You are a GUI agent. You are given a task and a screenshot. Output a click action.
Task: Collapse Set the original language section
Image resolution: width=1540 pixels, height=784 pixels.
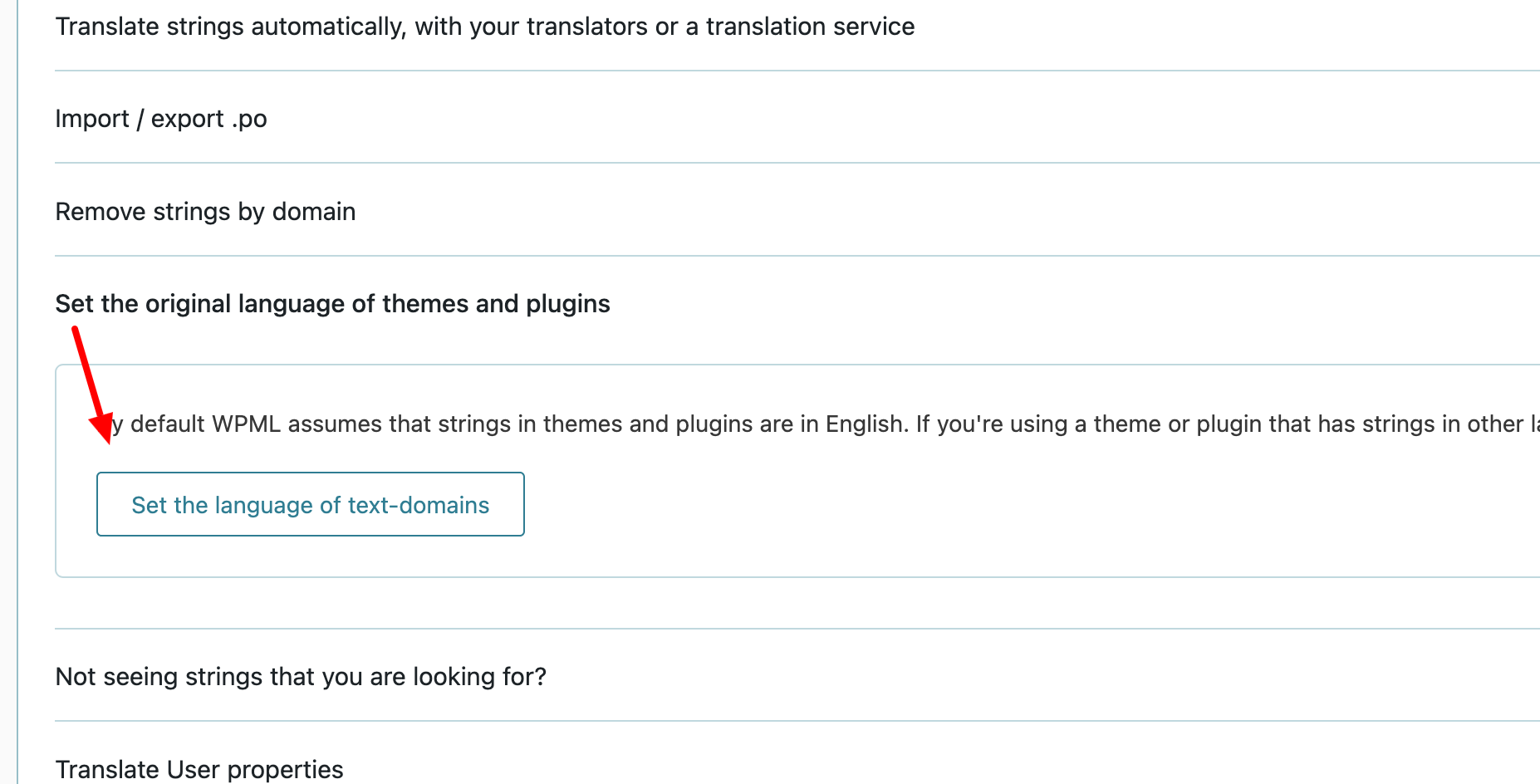pos(332,304)
